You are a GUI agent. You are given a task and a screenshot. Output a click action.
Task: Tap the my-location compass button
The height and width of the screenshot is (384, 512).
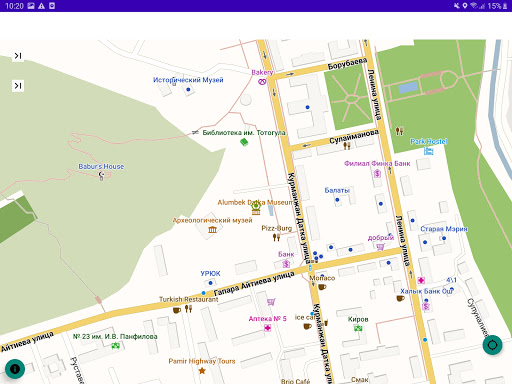click(x=492, y=345)
